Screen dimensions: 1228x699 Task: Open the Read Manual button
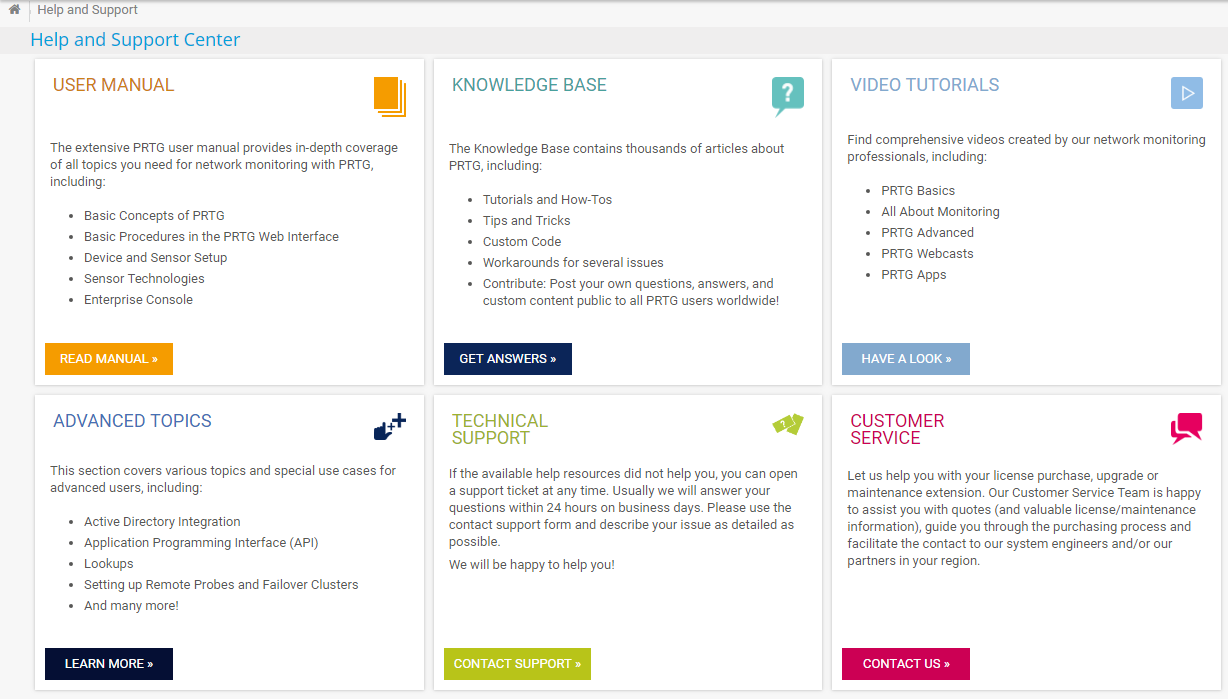coord(109,359)
